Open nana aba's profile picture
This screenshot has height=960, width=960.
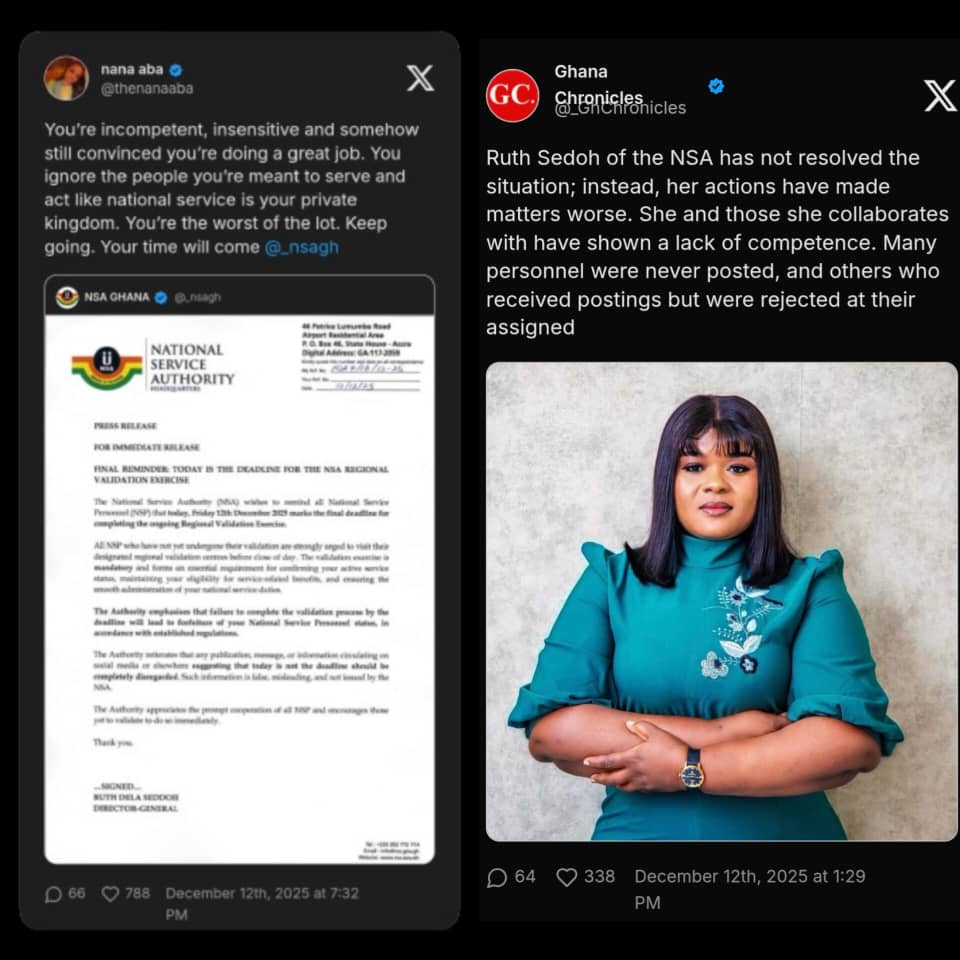click(66, 78)
